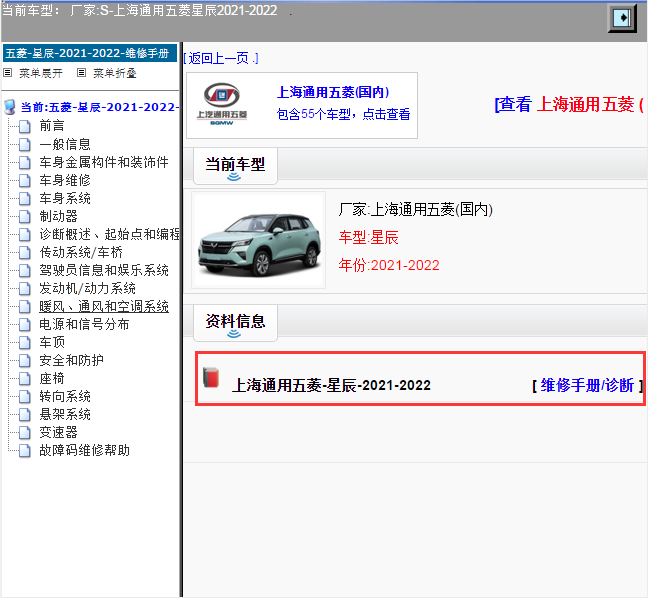Screen dimensions: 648x598
Task: Click the 查看 上海通用五菱 link
Action: tap(569, 105)
